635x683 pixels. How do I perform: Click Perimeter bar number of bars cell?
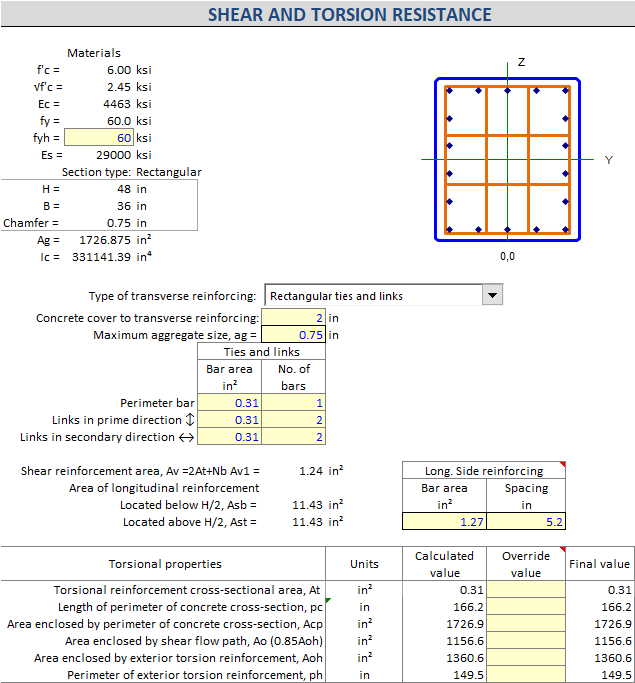293,403
